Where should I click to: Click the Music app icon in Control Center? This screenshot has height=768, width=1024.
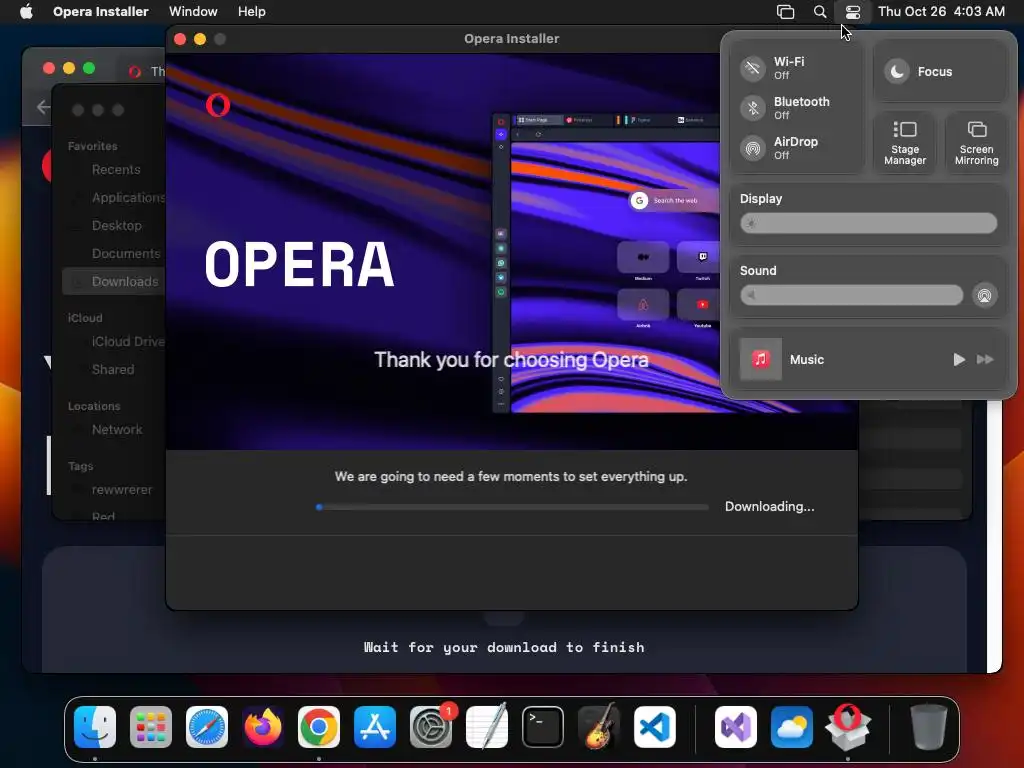(x=760, y=359)
